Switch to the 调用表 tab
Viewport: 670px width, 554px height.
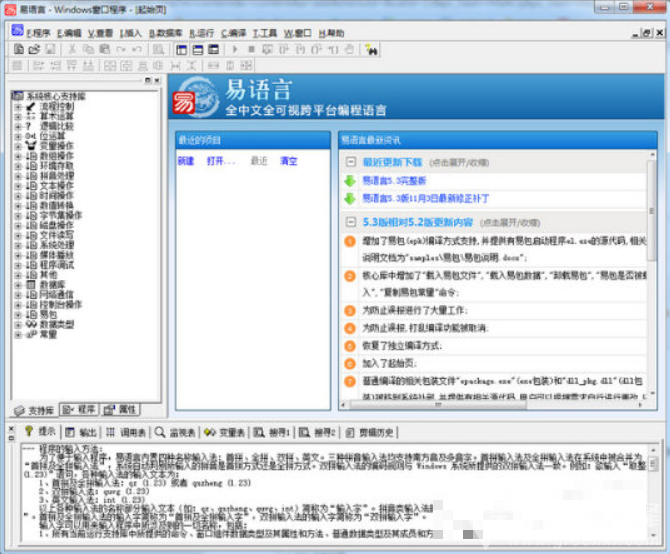pyautogui.click(x=126, y=432)
